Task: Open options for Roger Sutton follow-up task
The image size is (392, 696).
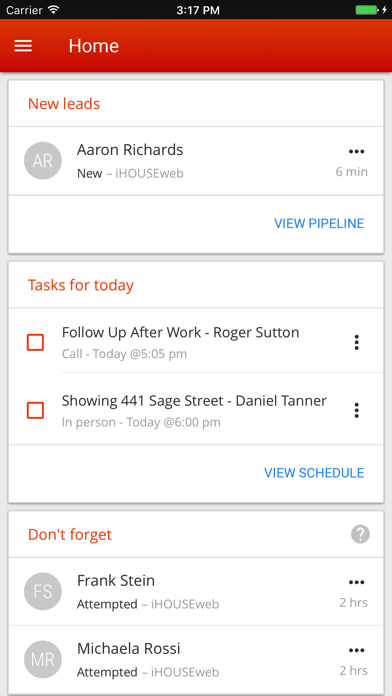Action: pos(356,342)
